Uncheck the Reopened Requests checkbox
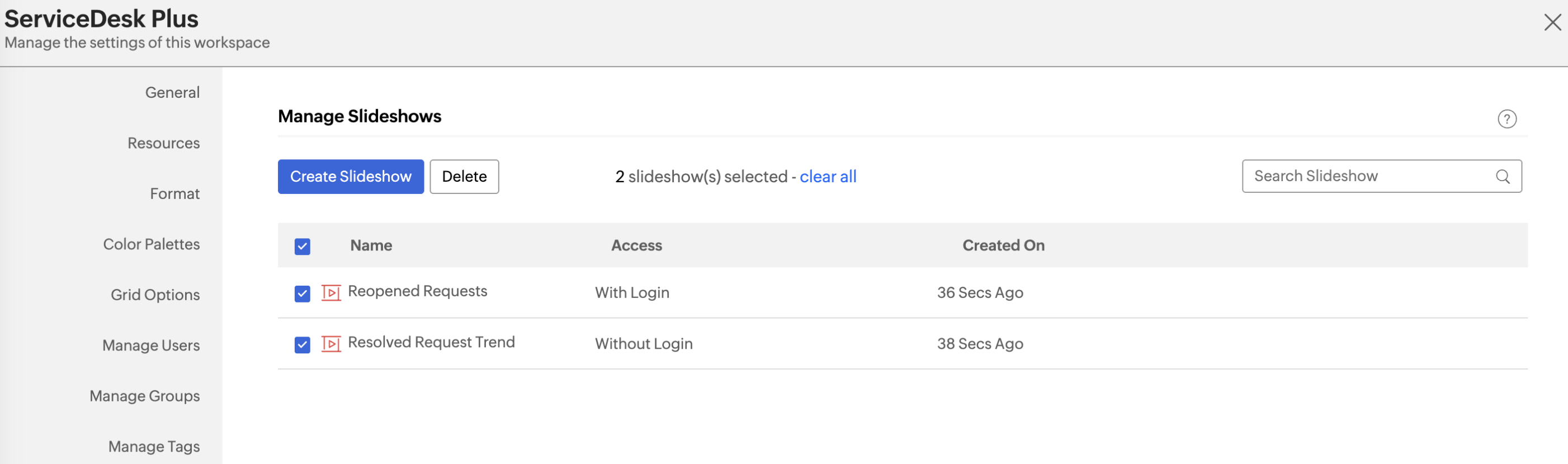 [x=303, y=293]
